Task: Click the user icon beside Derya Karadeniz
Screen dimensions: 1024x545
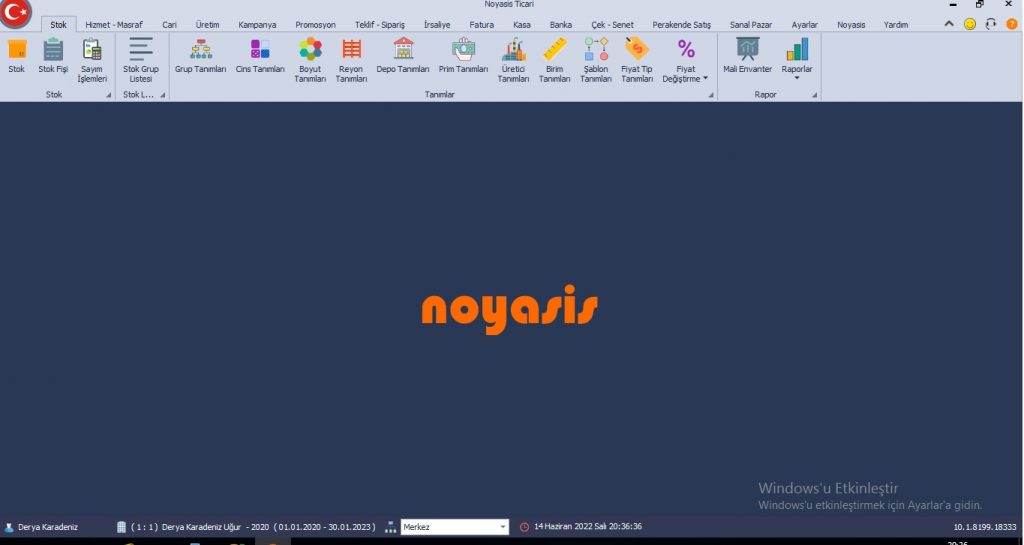Action: coord(9,527)
